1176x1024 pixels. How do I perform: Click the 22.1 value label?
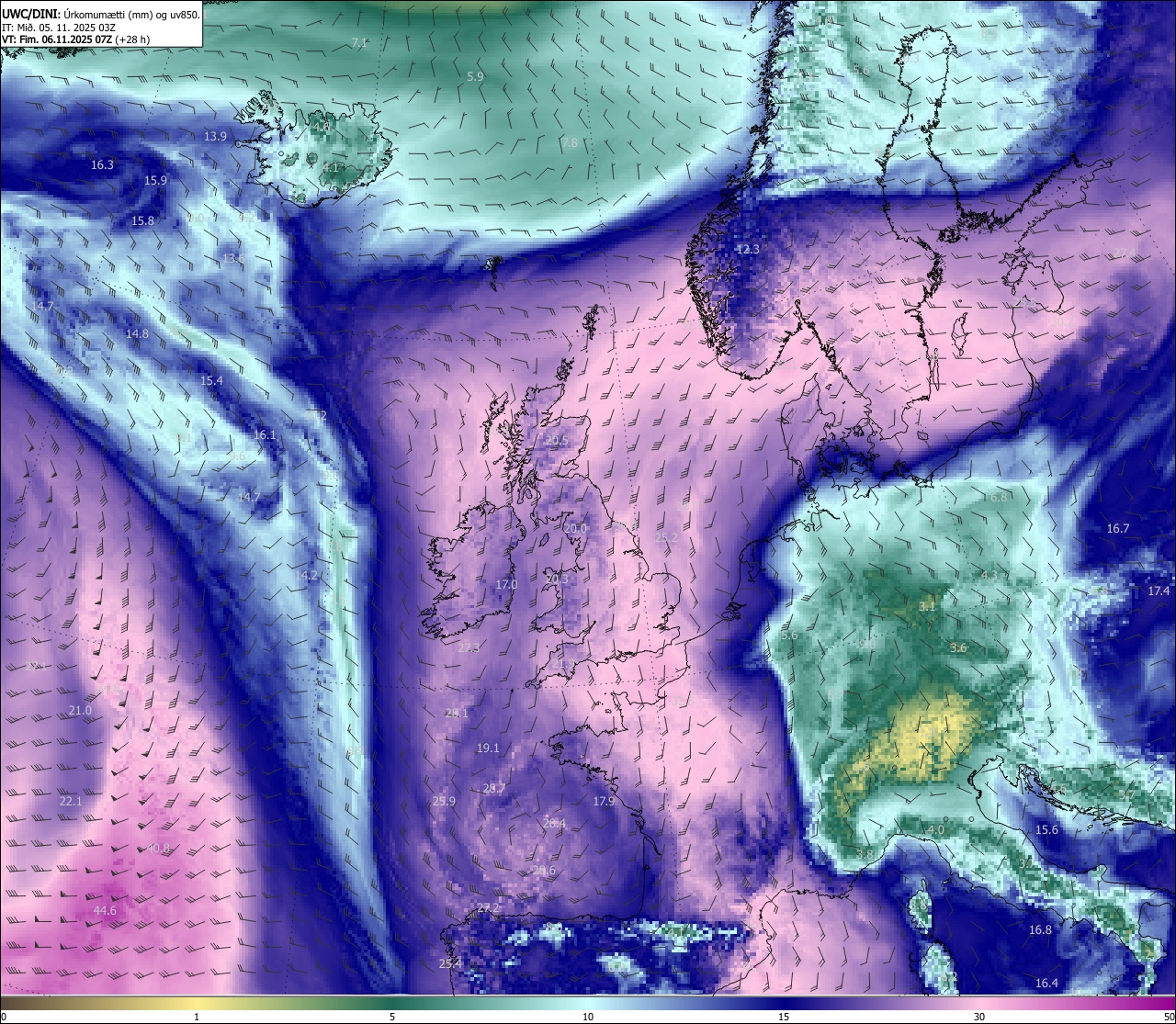[71, 802]
